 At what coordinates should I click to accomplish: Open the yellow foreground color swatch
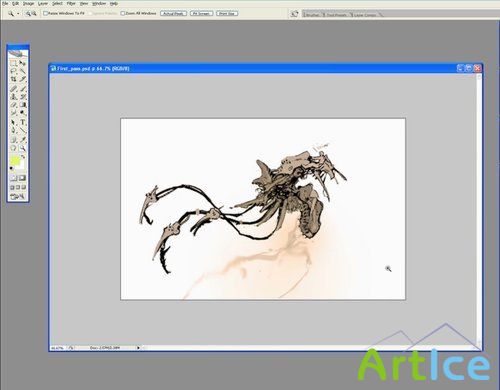click(15, 160)
